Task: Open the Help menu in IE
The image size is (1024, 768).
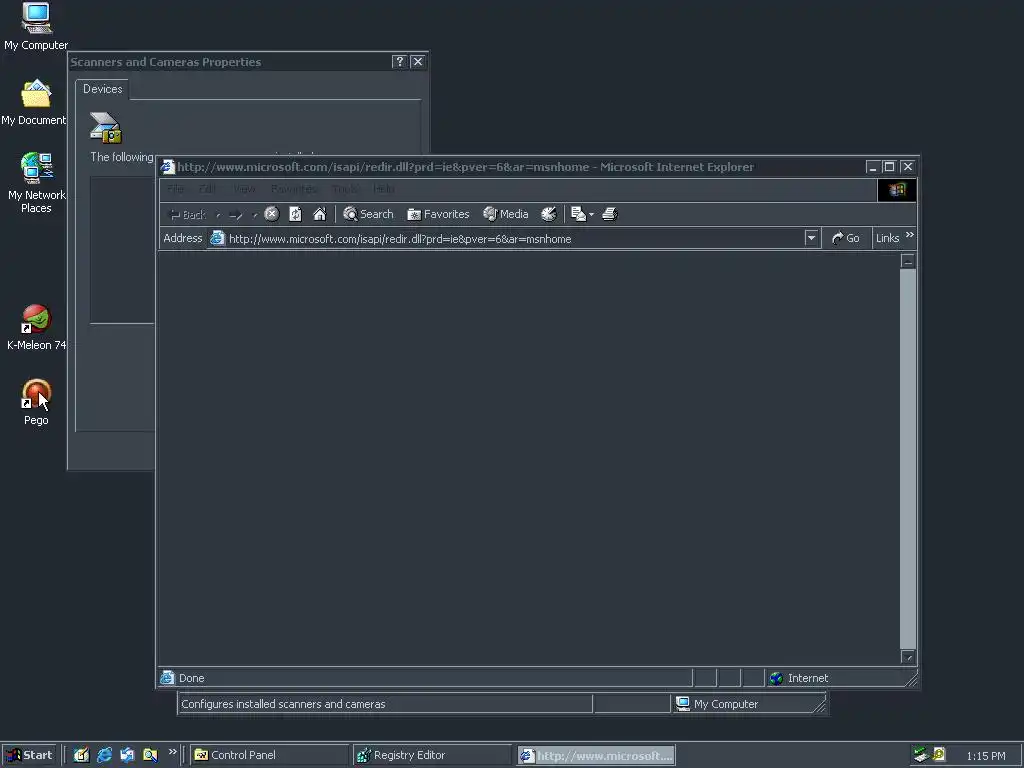Action: pos(383,189)
